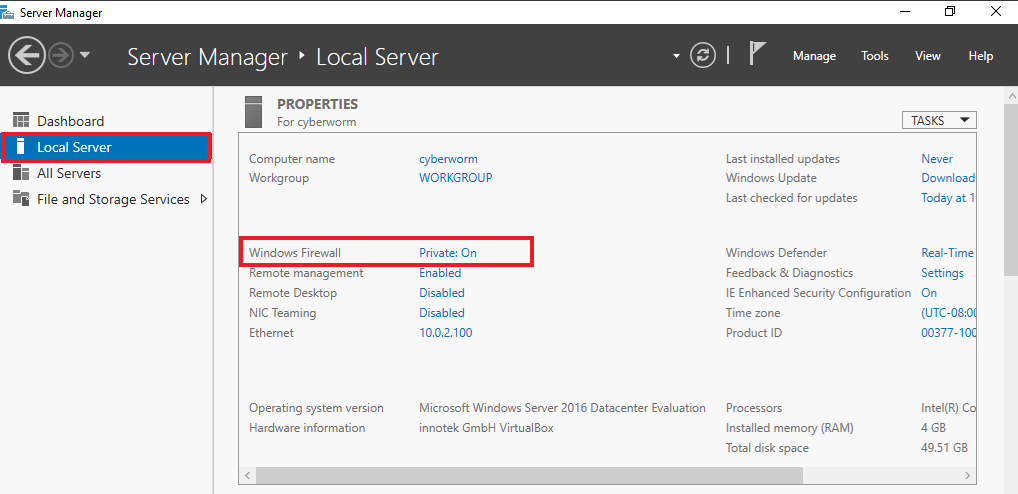Open the Tools menu
1018x494 pixels.
click(x=875, y=56)
